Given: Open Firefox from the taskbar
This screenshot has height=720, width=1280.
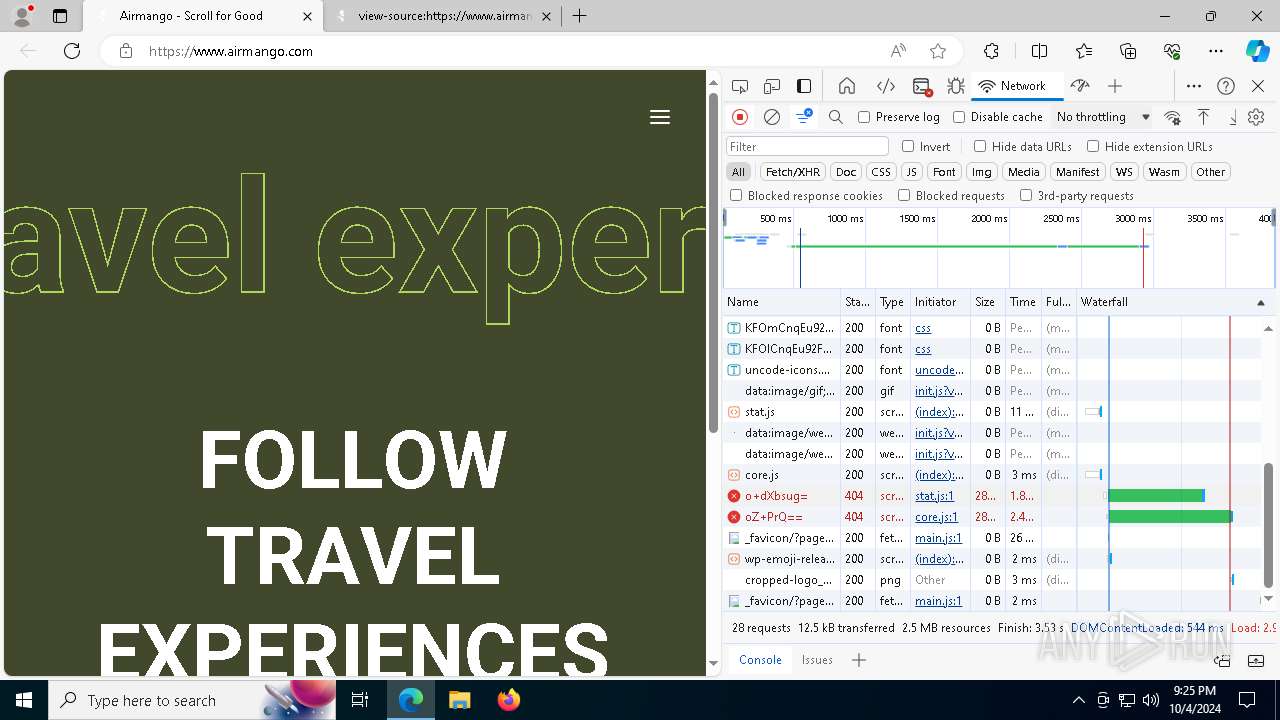Looking at the screenshot, I should pos(509,700).
